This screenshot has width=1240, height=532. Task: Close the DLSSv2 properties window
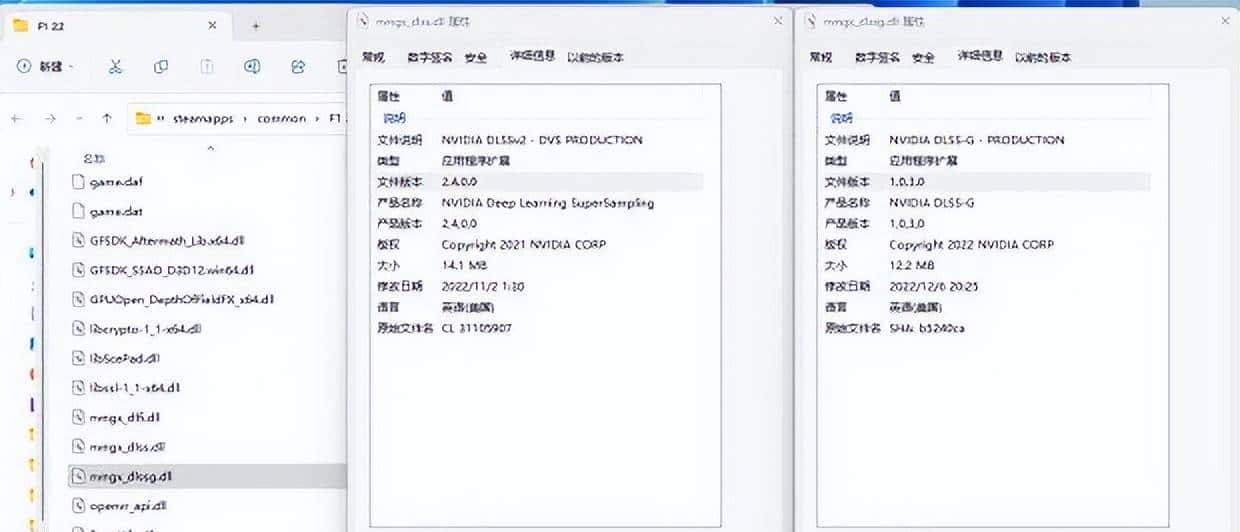point(777,20)
